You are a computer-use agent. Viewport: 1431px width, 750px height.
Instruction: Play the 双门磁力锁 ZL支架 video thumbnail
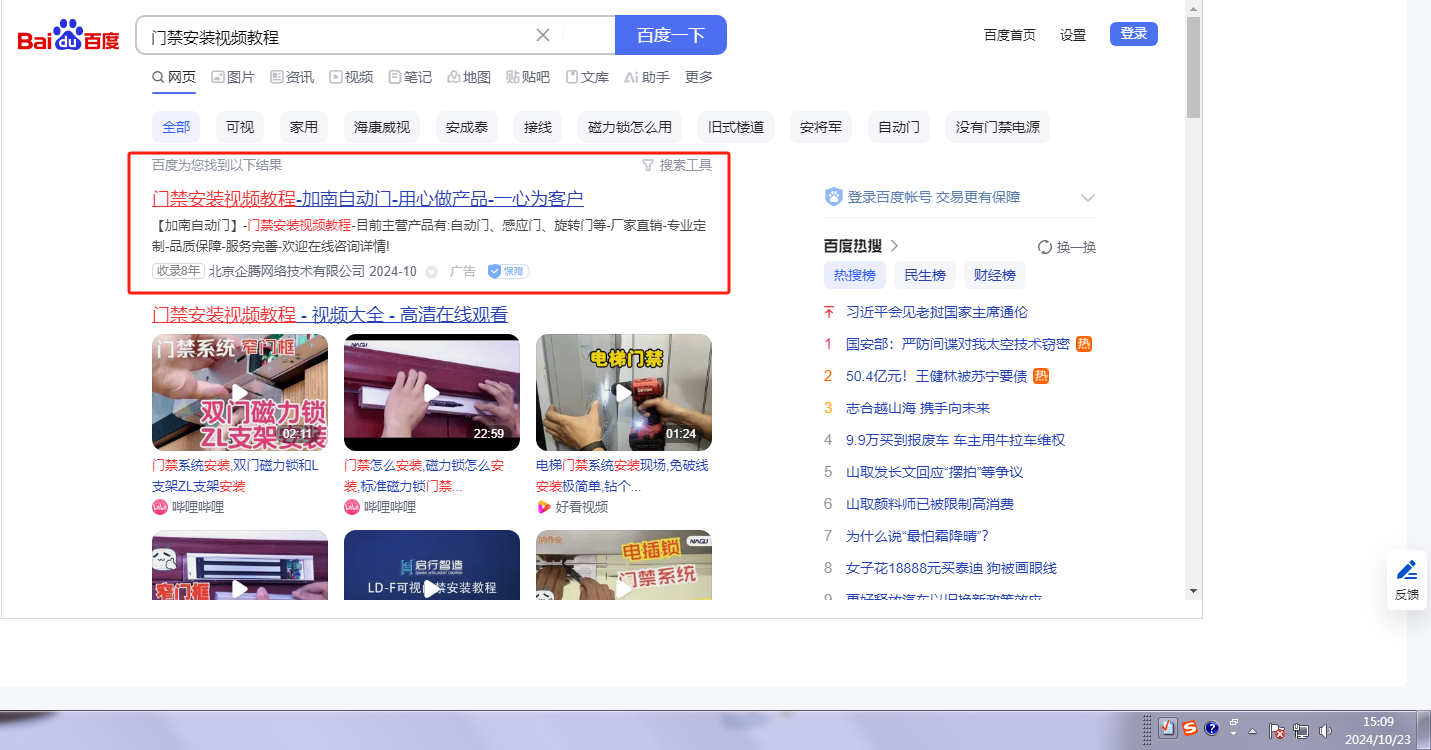click(240, 392)
